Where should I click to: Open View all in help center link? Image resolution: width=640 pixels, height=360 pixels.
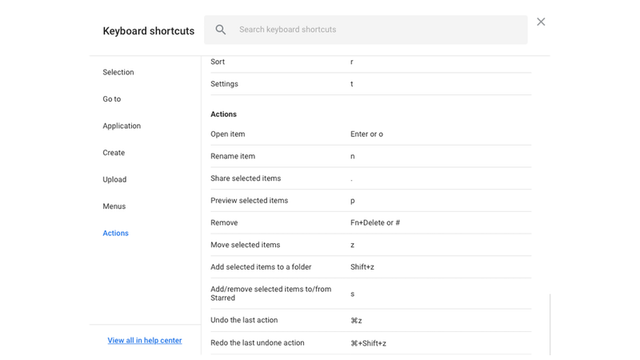[144, 340]
